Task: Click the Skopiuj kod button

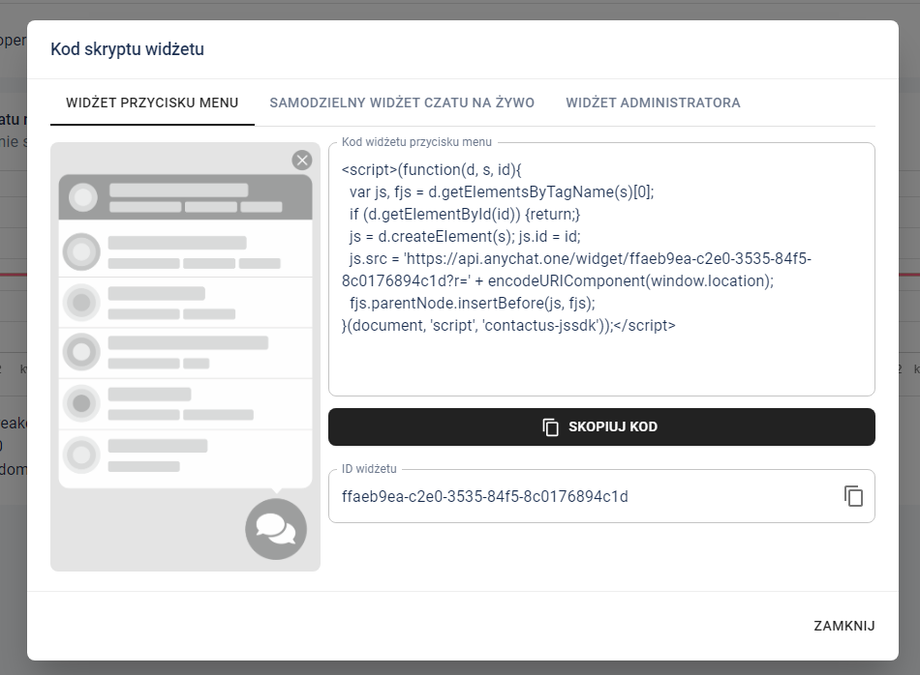Action: tap(601, 427)
